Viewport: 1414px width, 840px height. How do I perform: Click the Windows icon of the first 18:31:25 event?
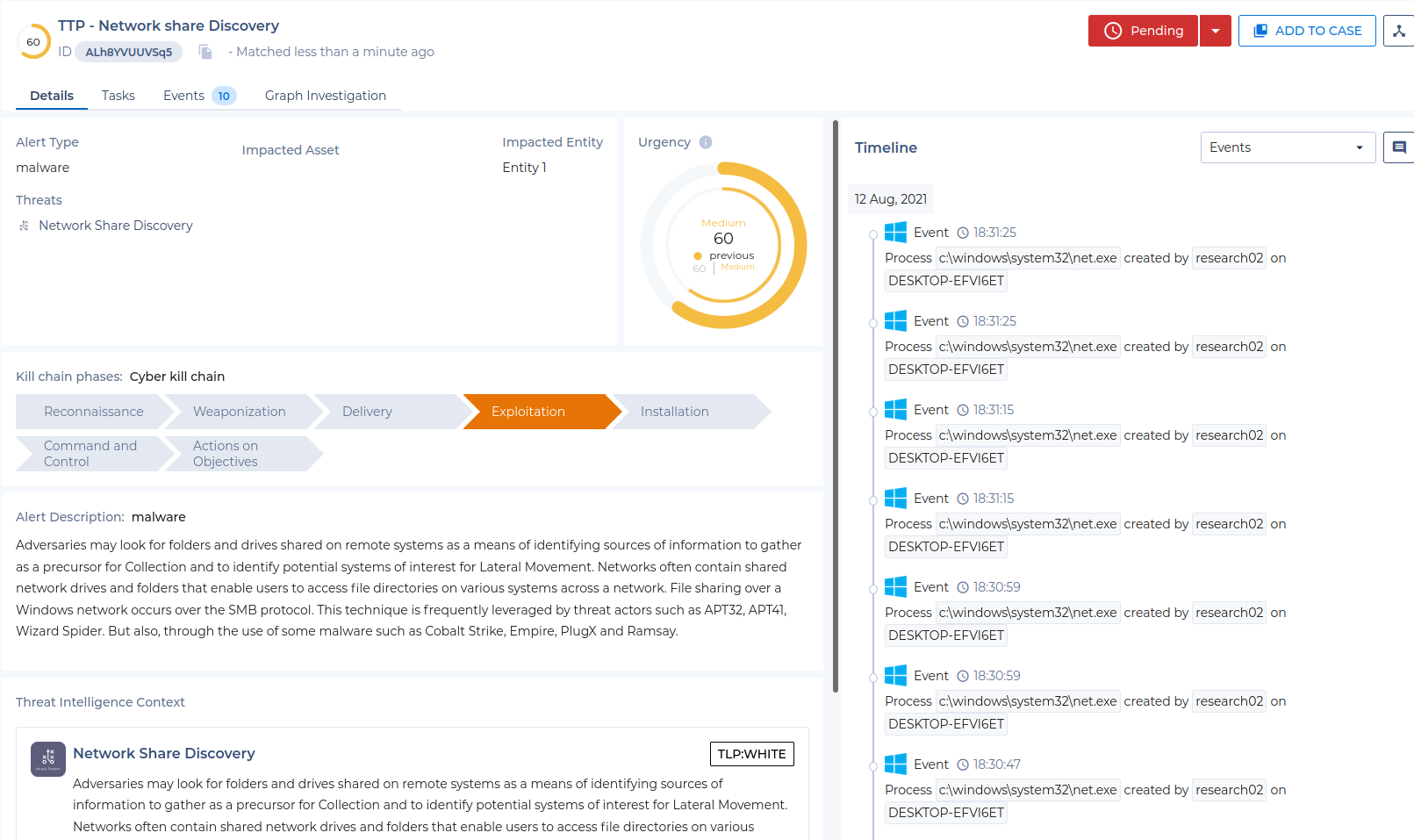point(895,233)
